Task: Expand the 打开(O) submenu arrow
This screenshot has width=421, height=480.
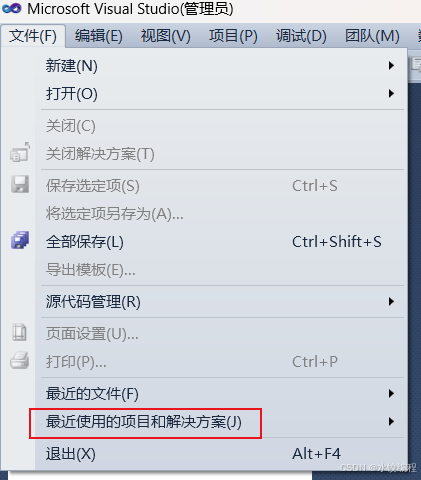Action: pos(391,93)
